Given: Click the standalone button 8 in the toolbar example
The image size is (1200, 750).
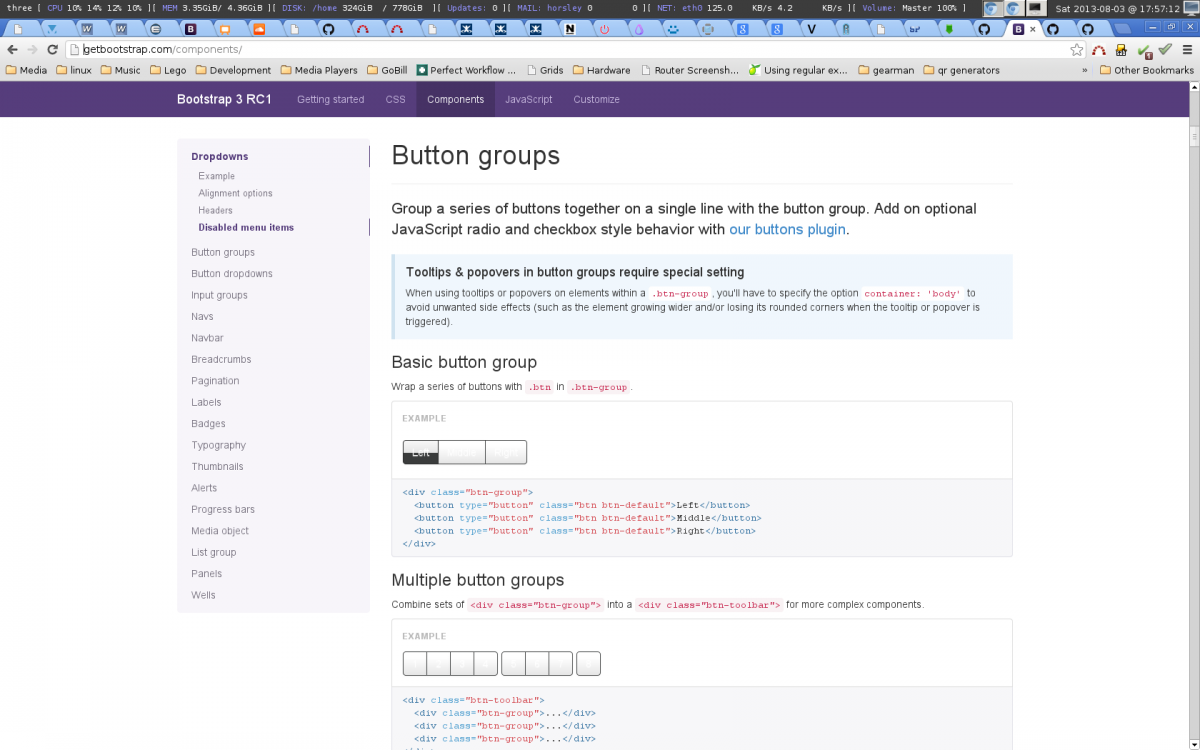Looking at the screenshot, I should [589, 663].
